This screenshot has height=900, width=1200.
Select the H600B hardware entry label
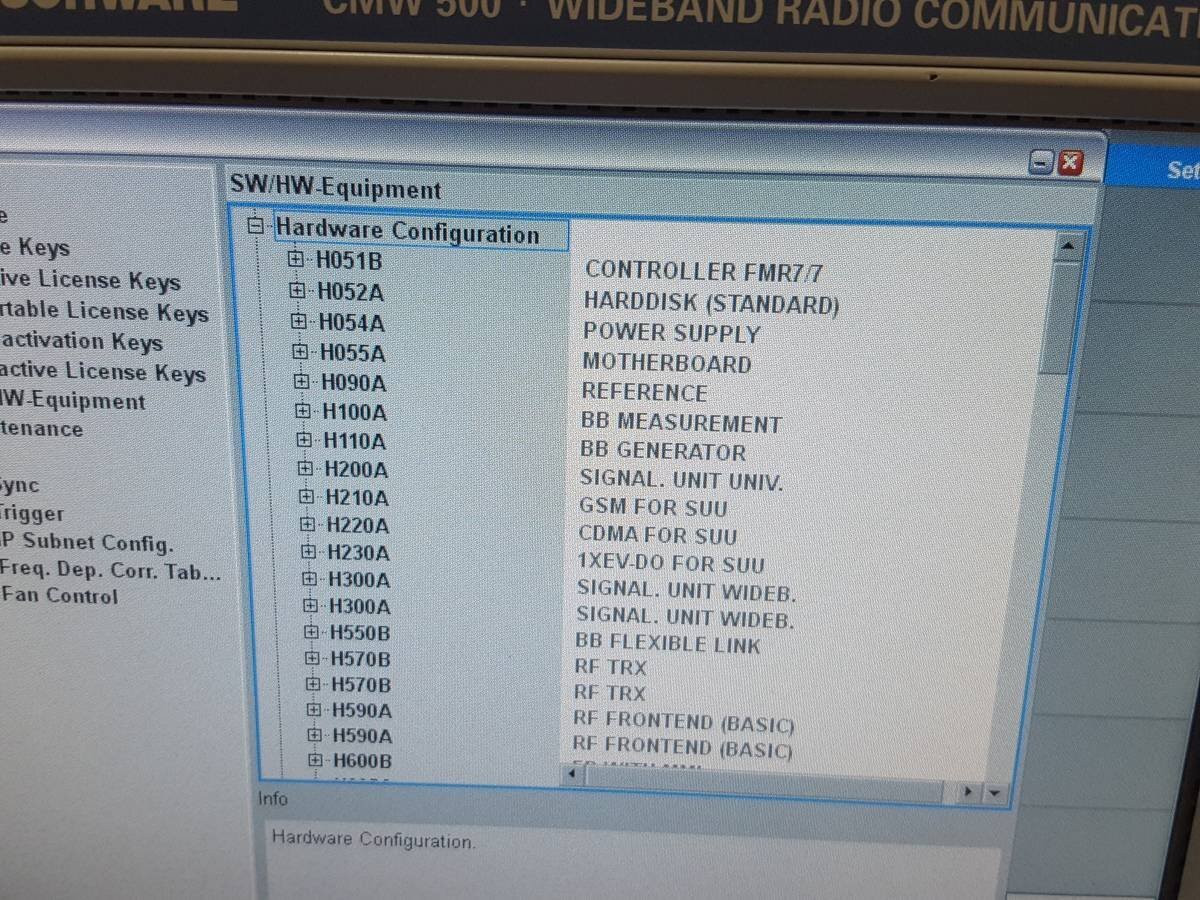363,761
